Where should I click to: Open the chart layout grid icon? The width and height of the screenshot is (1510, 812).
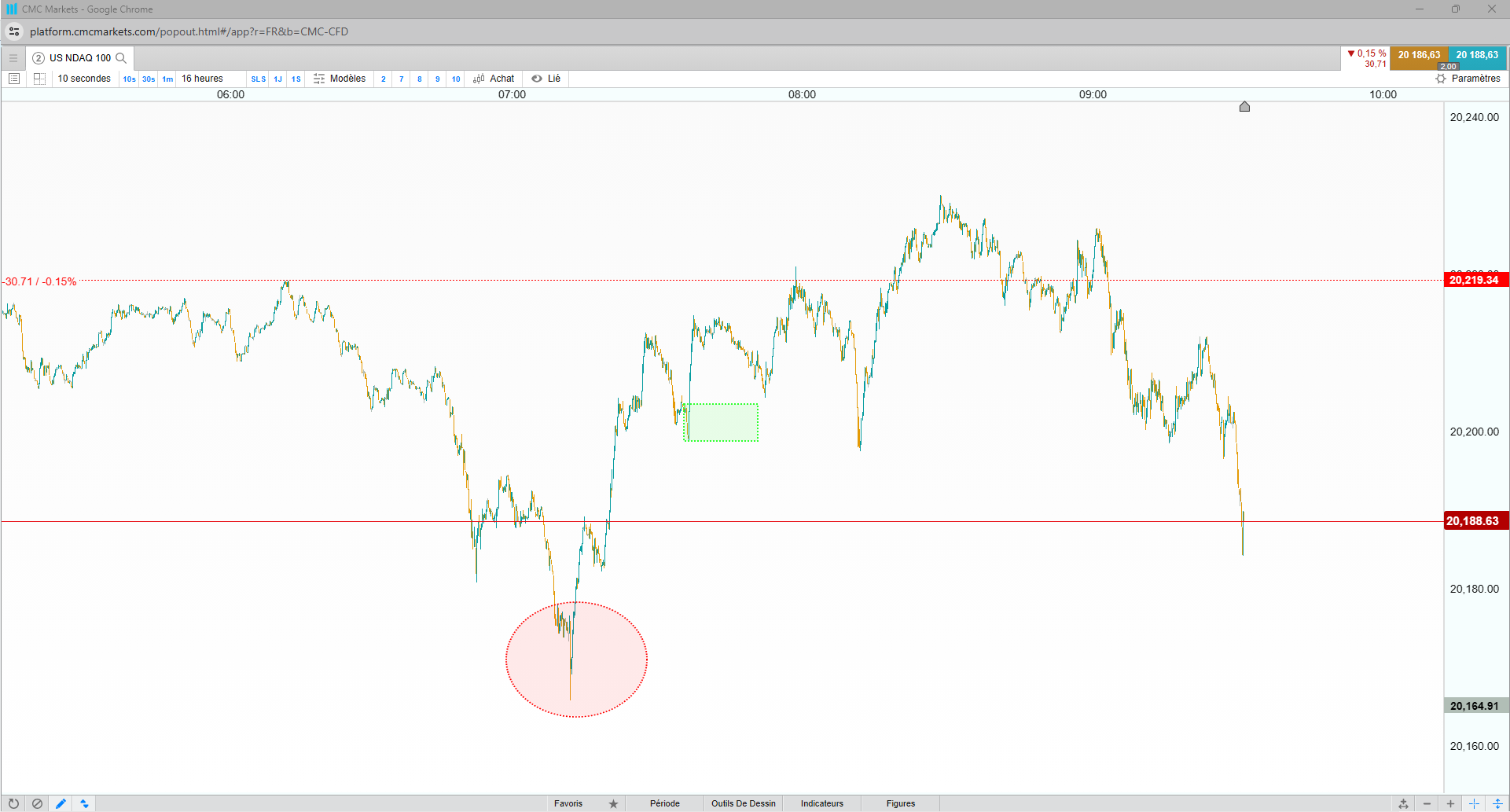(39, 79)
